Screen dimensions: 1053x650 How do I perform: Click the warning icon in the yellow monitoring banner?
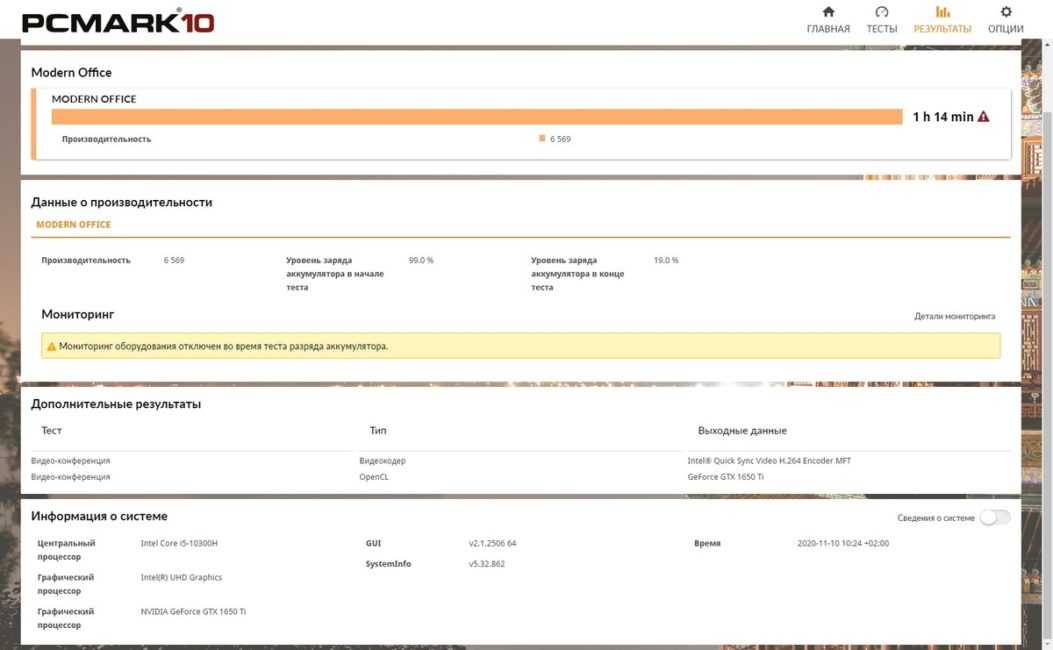[51, 347]
